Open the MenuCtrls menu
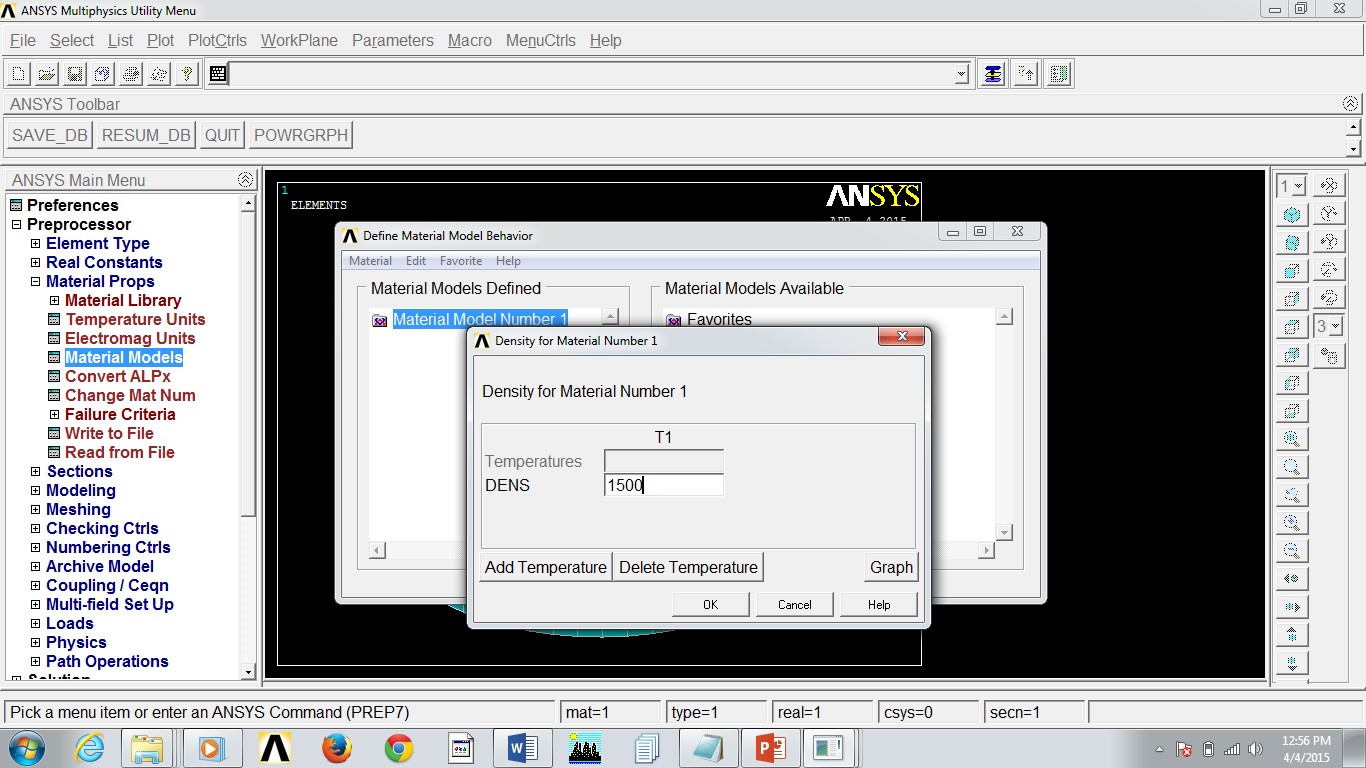1366x768 pixels. tap(541, 41)
